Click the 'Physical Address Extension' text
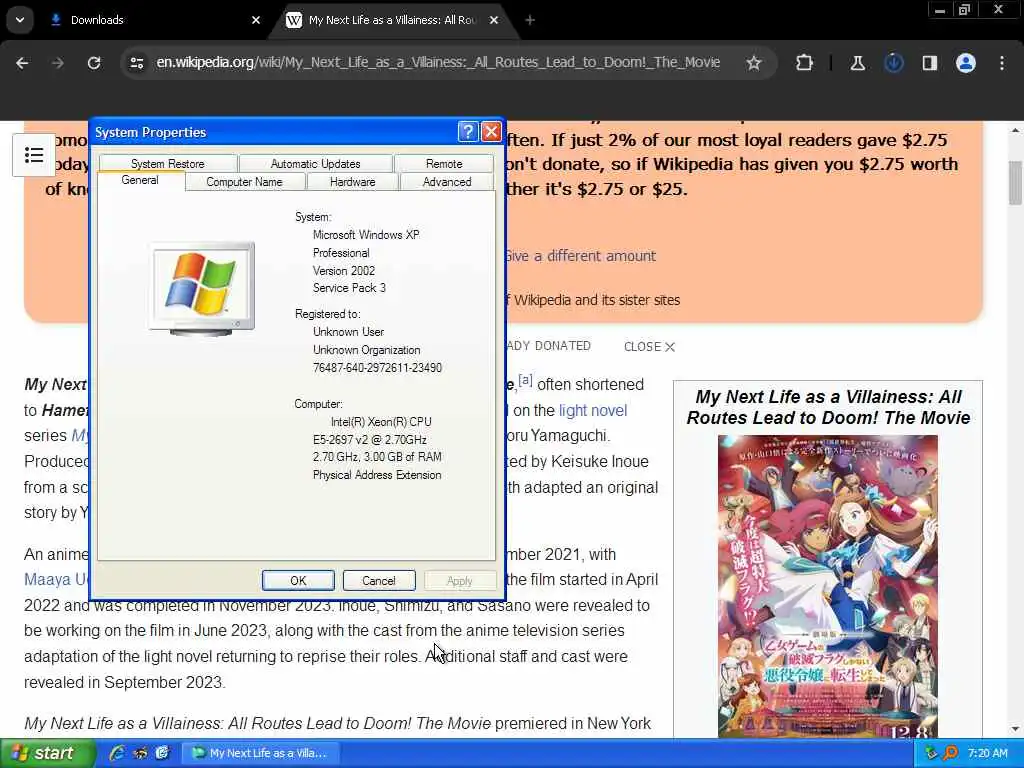 (x=377, y=475)
